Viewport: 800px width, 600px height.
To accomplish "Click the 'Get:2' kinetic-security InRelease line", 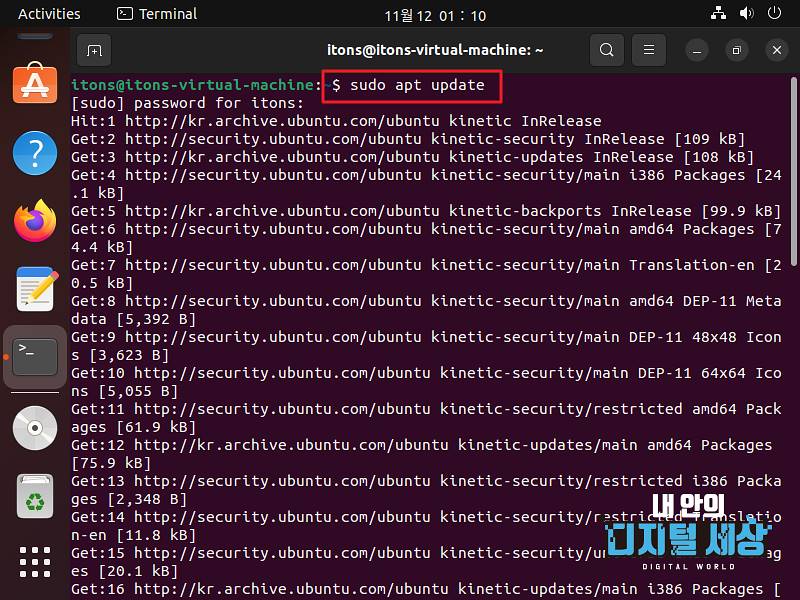I will tap(408, 139).
